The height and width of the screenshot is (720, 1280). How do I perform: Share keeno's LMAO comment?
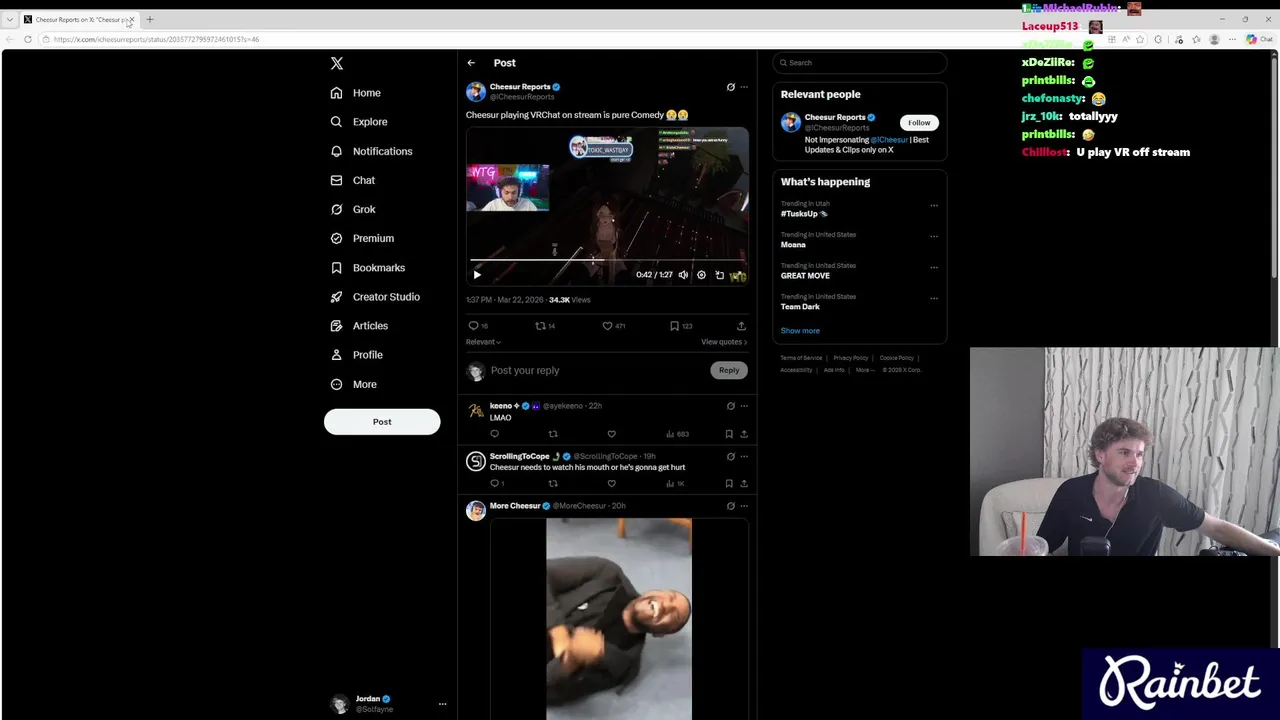pos(743,434)
